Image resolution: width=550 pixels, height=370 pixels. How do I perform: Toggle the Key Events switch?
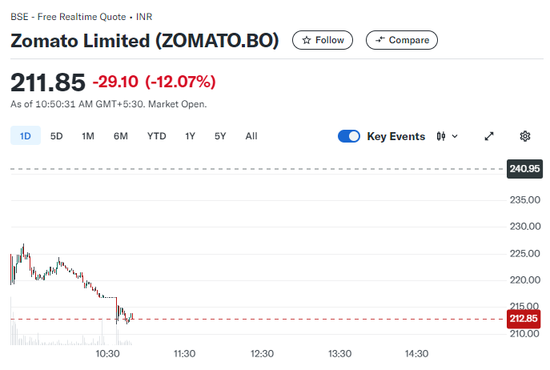tap(349, 136)
